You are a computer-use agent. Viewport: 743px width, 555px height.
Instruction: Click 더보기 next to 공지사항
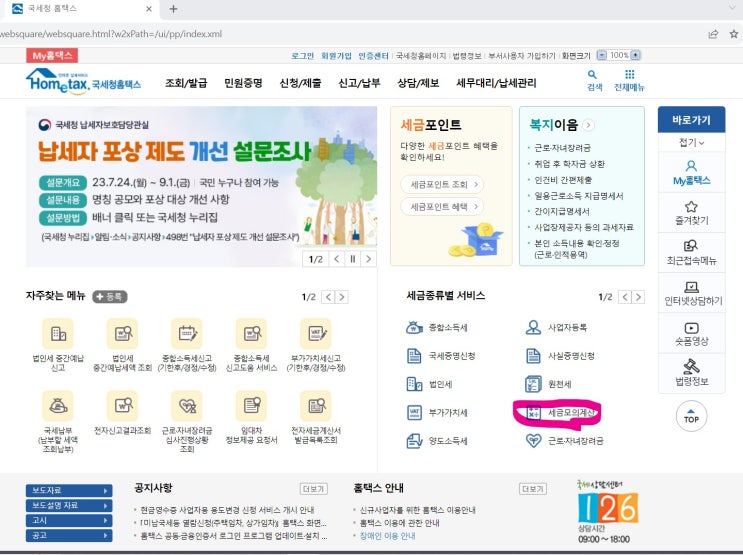(314, 489)
